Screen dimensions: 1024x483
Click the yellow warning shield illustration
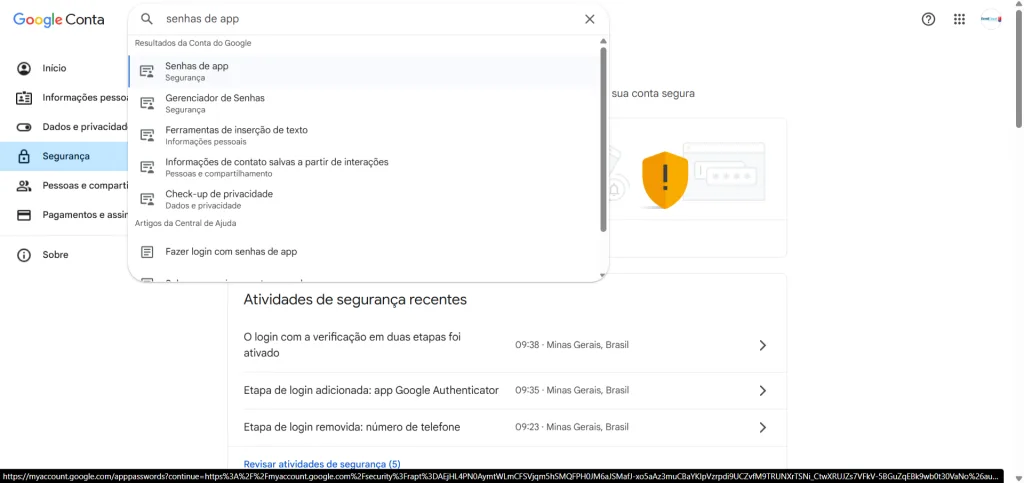tap(665, 179)
